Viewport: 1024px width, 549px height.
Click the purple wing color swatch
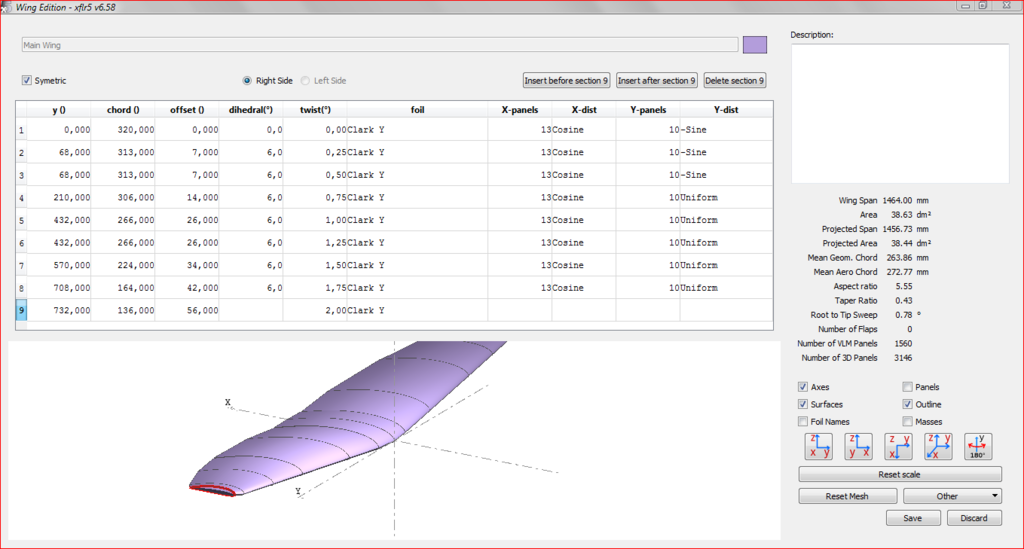pyautogui.click(x=755, y=45)
